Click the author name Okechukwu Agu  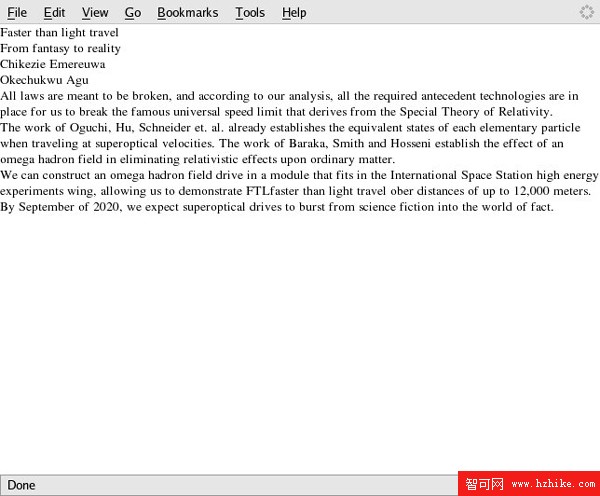[x=44, y=80]
